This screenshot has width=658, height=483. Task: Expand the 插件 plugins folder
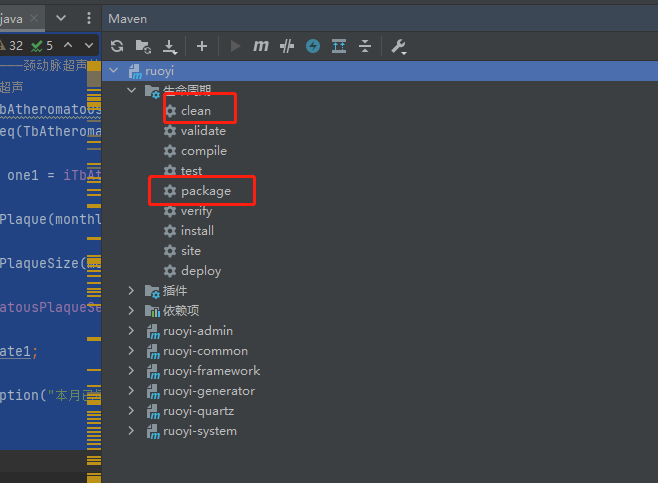pyautogui.click(x=131, y=290)
